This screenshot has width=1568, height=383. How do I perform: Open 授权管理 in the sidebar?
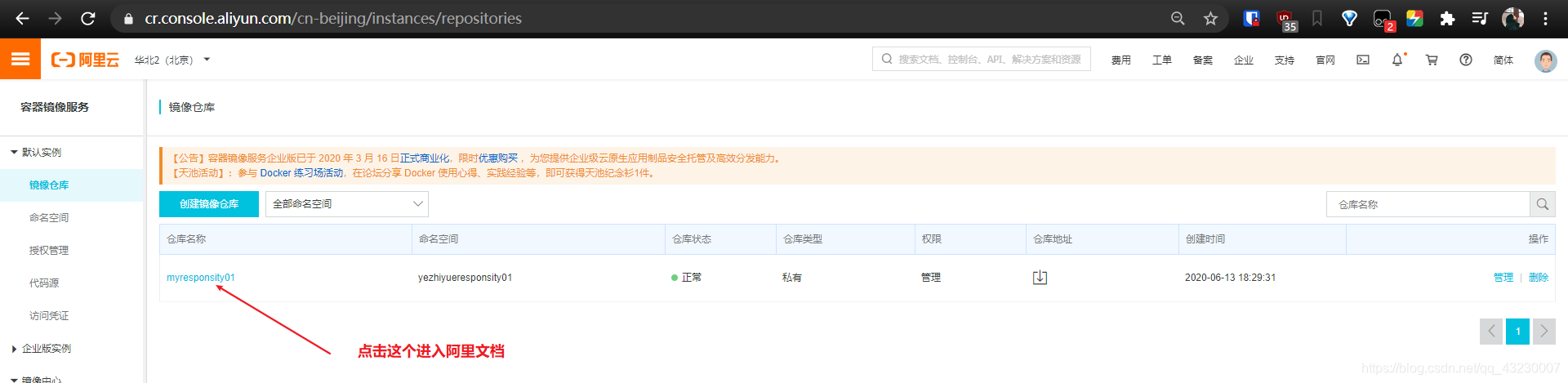(49, 251)
